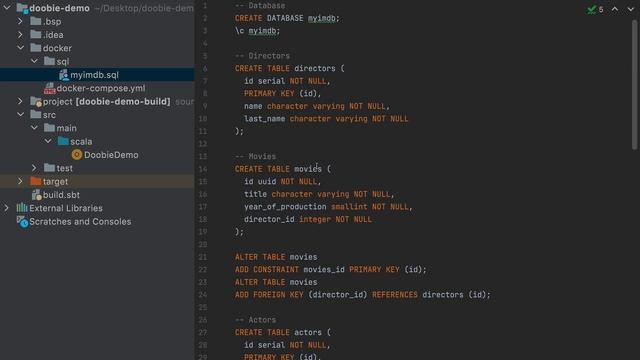Viewport: 640px width, 360px height.
Task: Click the doobie-demo project module icon
Action: tap(22, 8)
